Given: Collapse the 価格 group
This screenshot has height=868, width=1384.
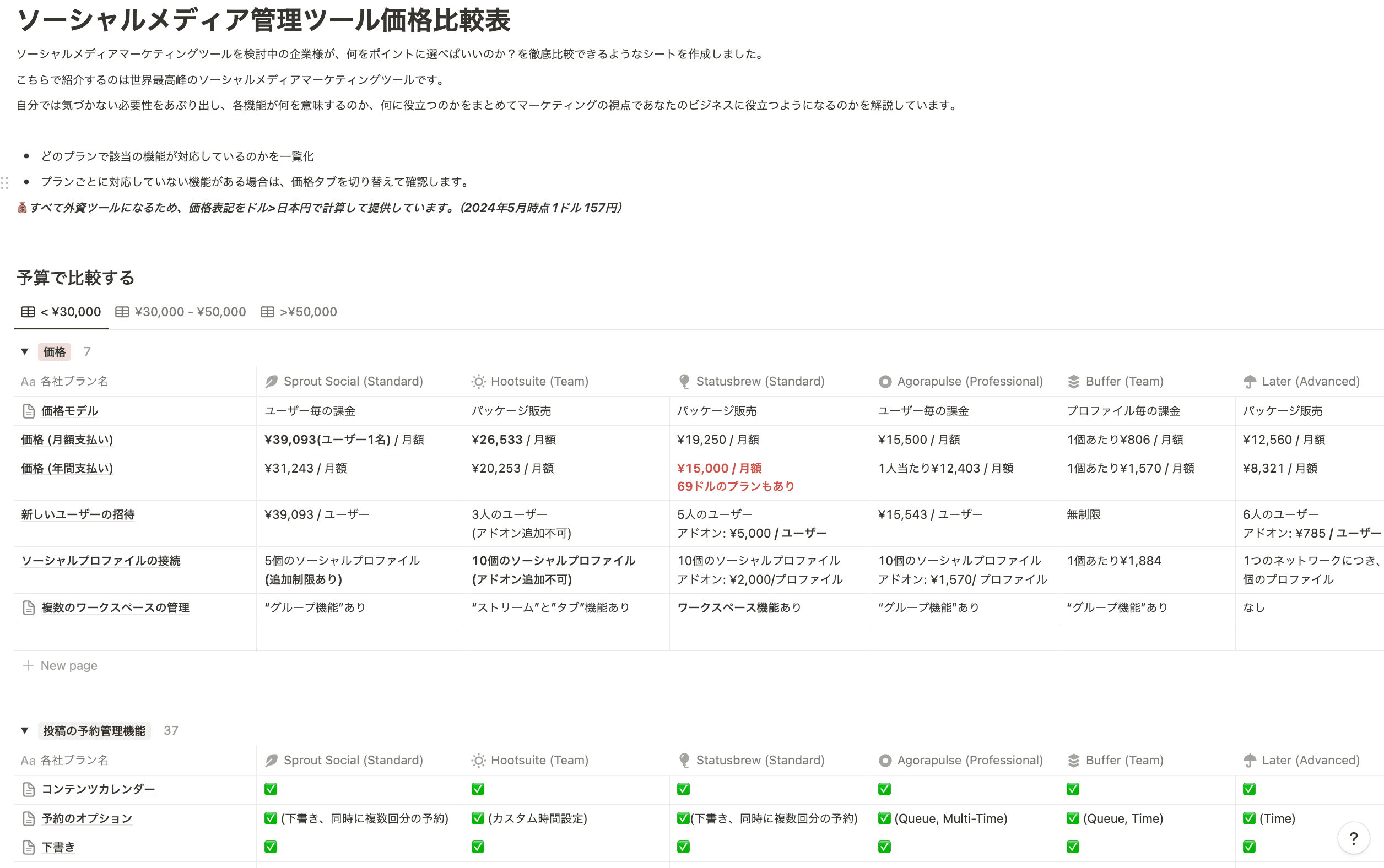Looking at the screenshot, I should pyautogui.click(x=25, y=351).
